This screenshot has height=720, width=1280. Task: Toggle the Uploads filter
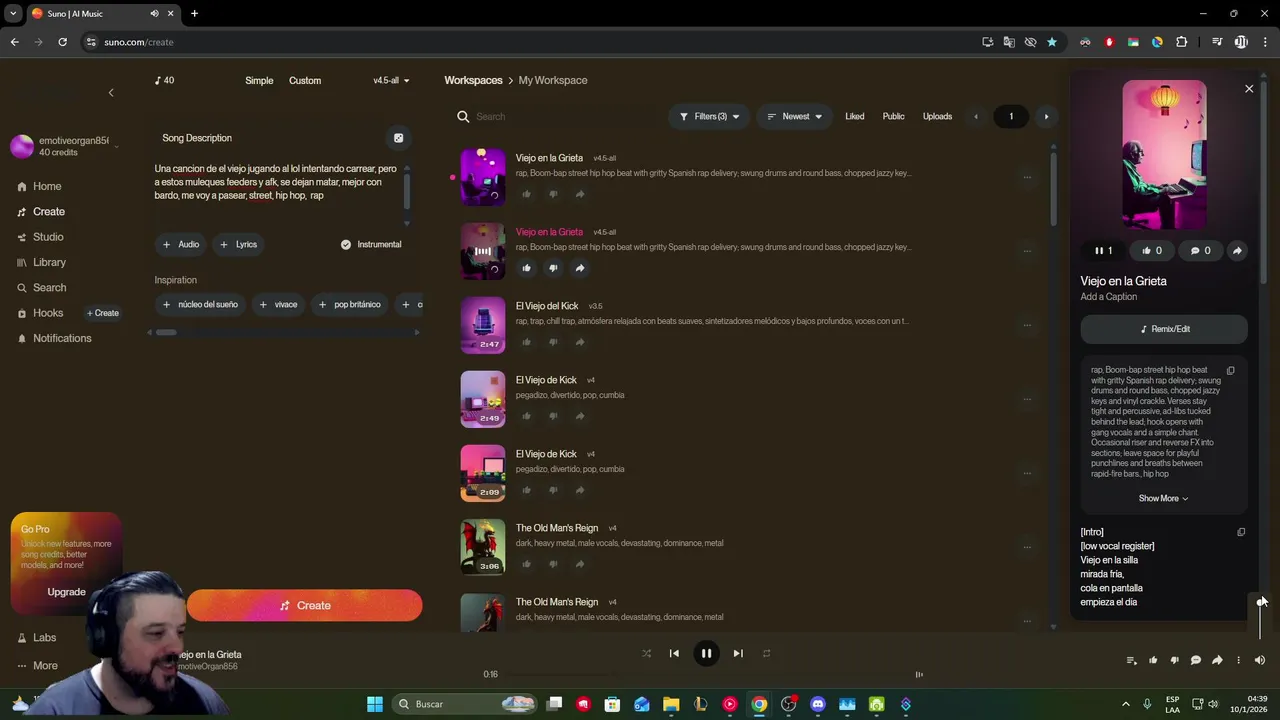click(937, 116)
